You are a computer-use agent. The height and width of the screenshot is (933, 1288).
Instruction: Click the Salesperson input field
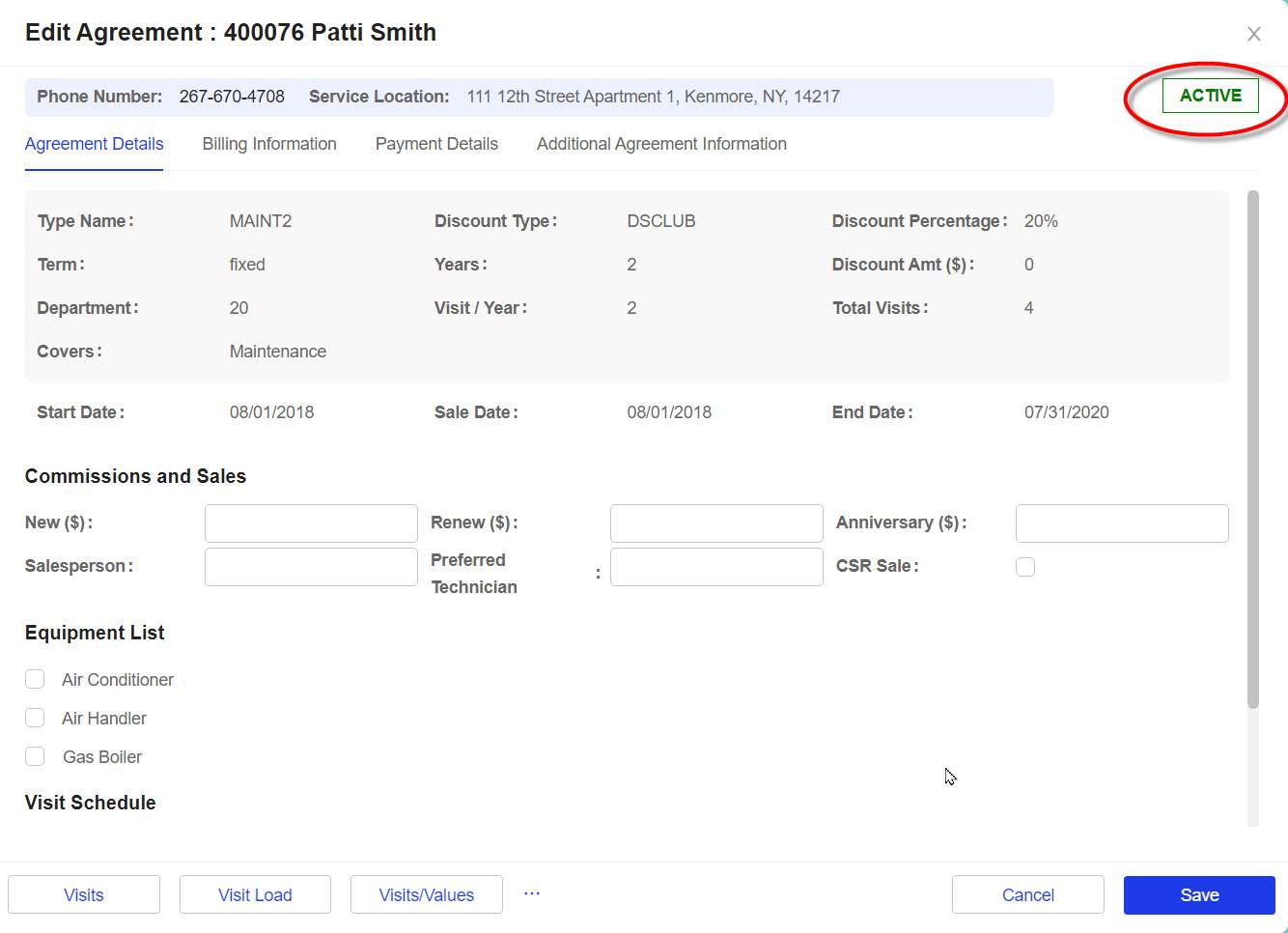point(311,567)
